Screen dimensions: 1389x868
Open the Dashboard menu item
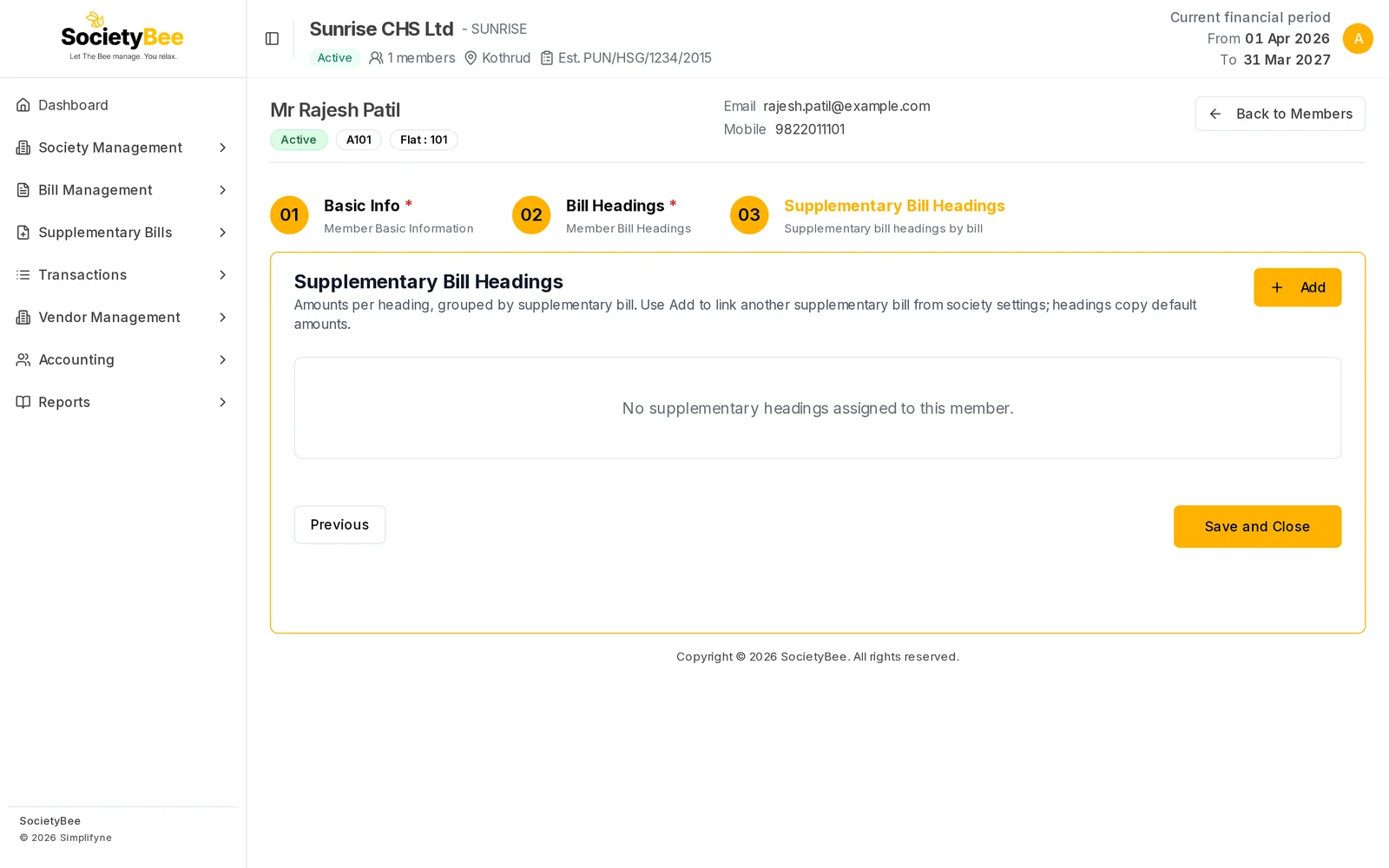(x=122, y=105)
